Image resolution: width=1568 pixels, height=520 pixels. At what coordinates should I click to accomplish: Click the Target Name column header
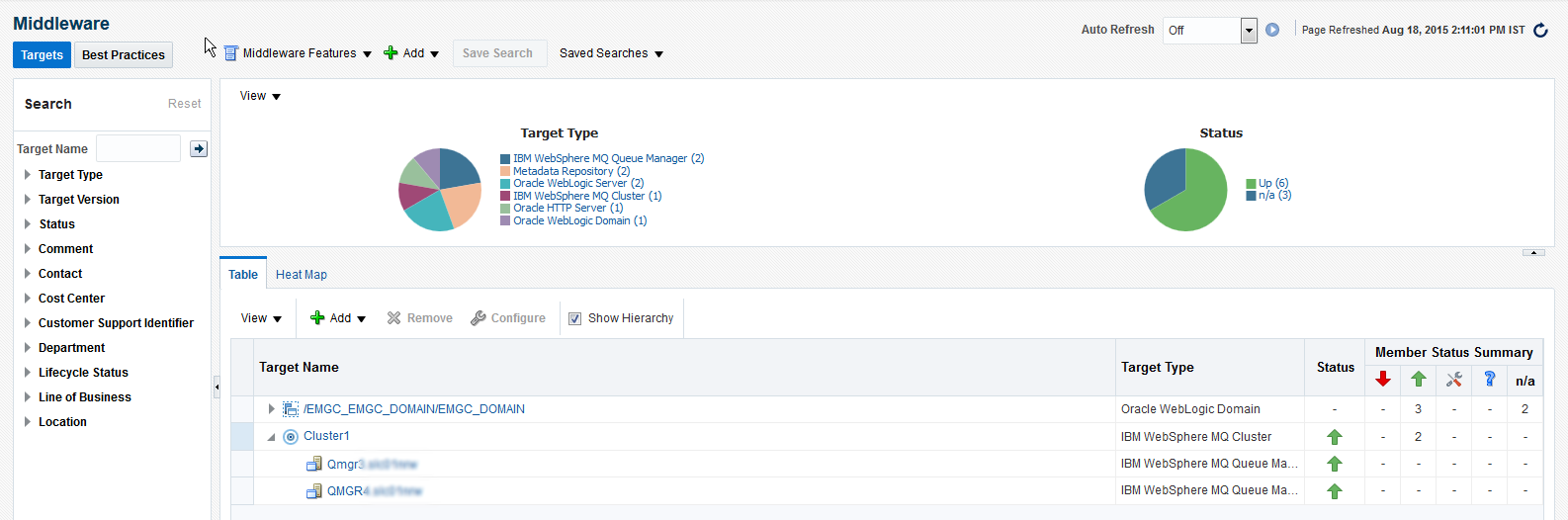pyautogui.click(x=684, y=367)
